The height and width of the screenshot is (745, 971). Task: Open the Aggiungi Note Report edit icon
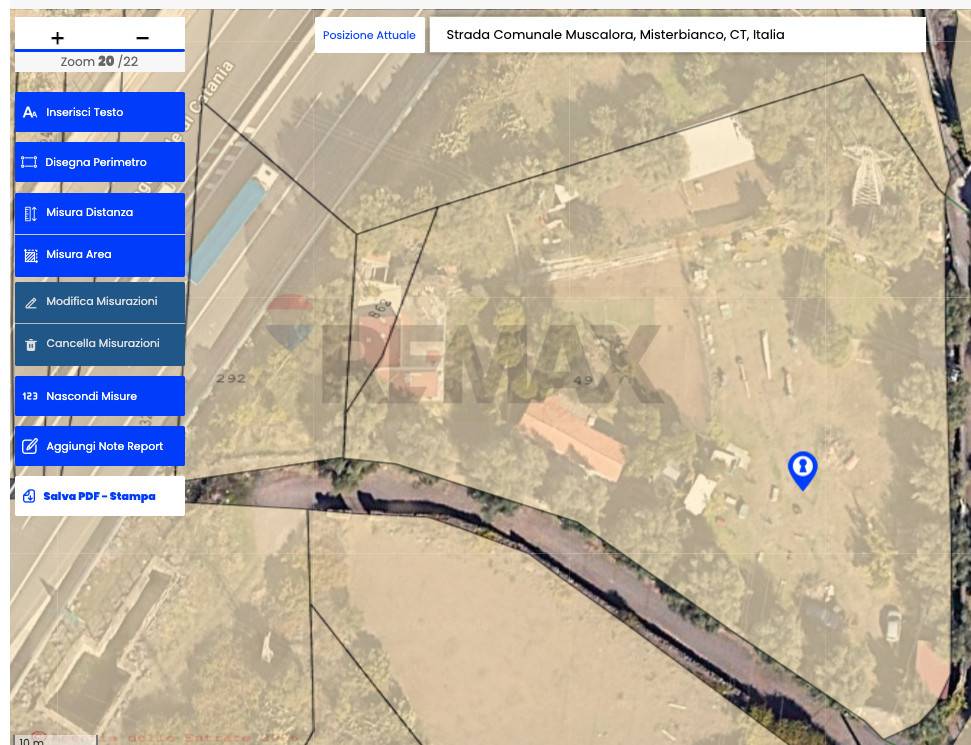click(x=30, y=446)
